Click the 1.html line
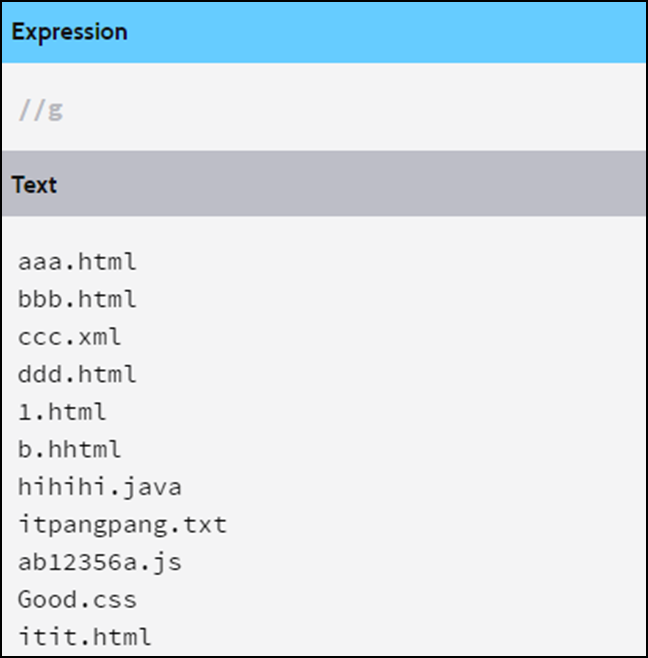This screenshot has height=658, width=648. coord(62,412)
